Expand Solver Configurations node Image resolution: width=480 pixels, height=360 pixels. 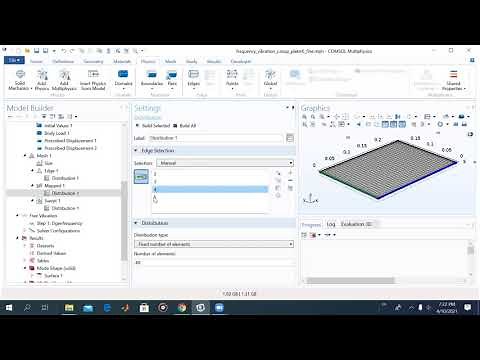coord(25,231)
